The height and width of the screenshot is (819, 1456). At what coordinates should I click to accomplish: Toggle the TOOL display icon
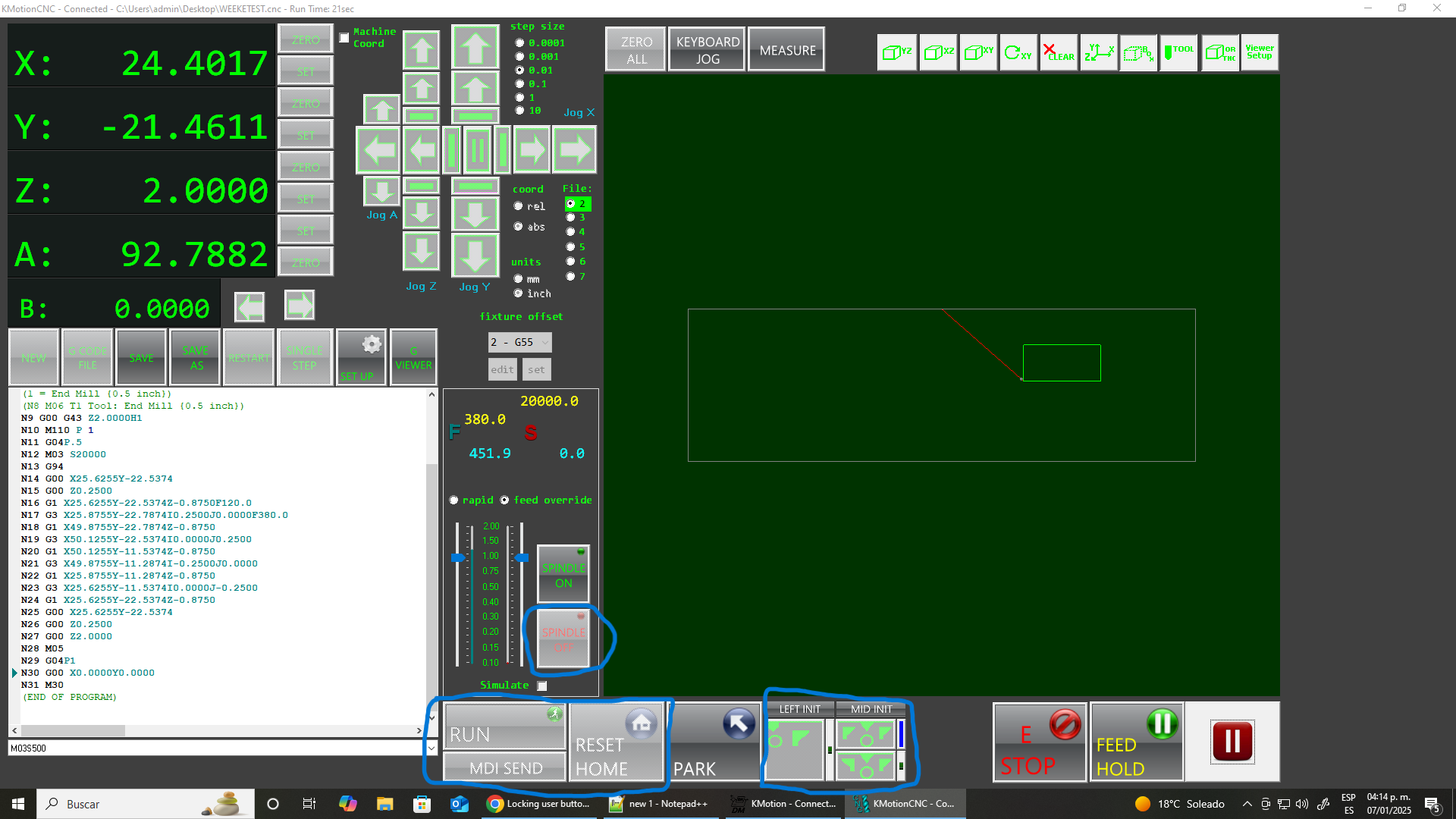(1178, 52)
